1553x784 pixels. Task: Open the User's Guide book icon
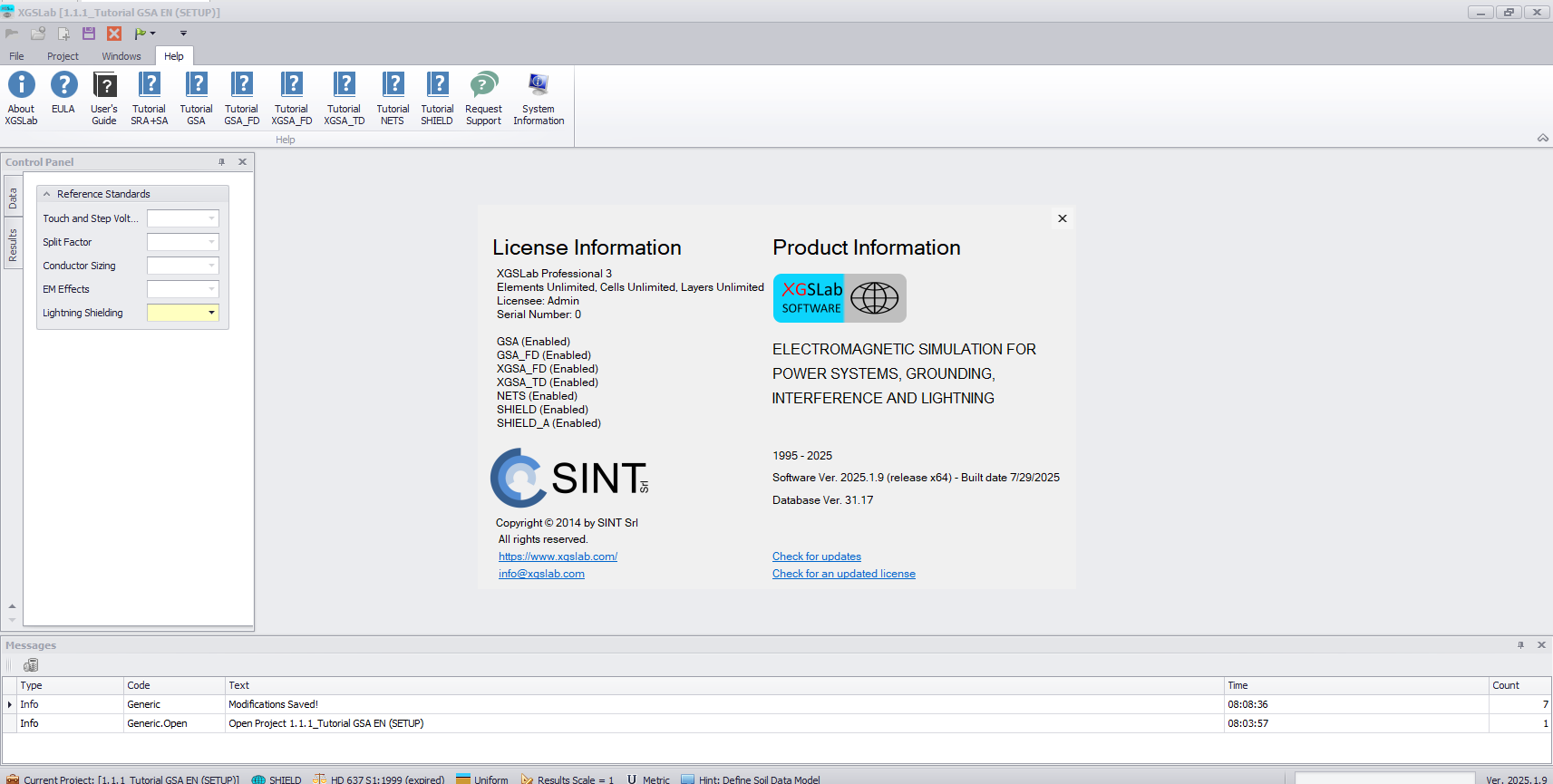[104, 98]
